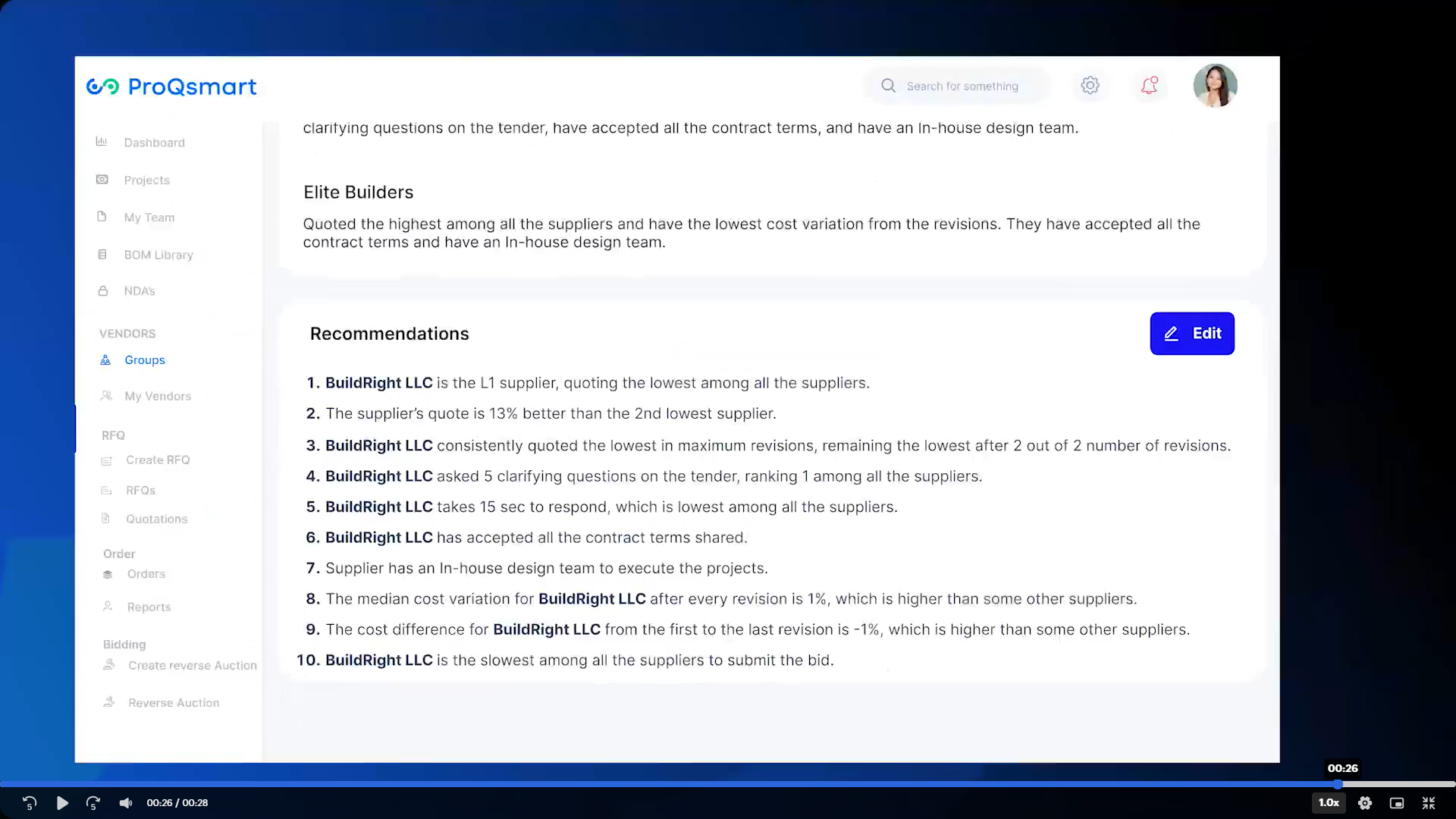Open video player settings gear
Viewport: 1456px width, 819px height.
(x=1365, y=803)
